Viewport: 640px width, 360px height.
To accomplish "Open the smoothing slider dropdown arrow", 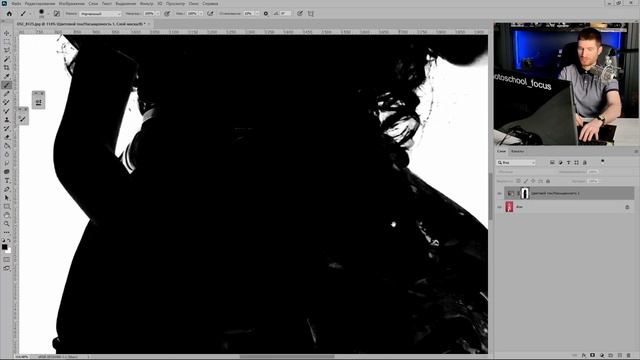I will coord(257,13).
